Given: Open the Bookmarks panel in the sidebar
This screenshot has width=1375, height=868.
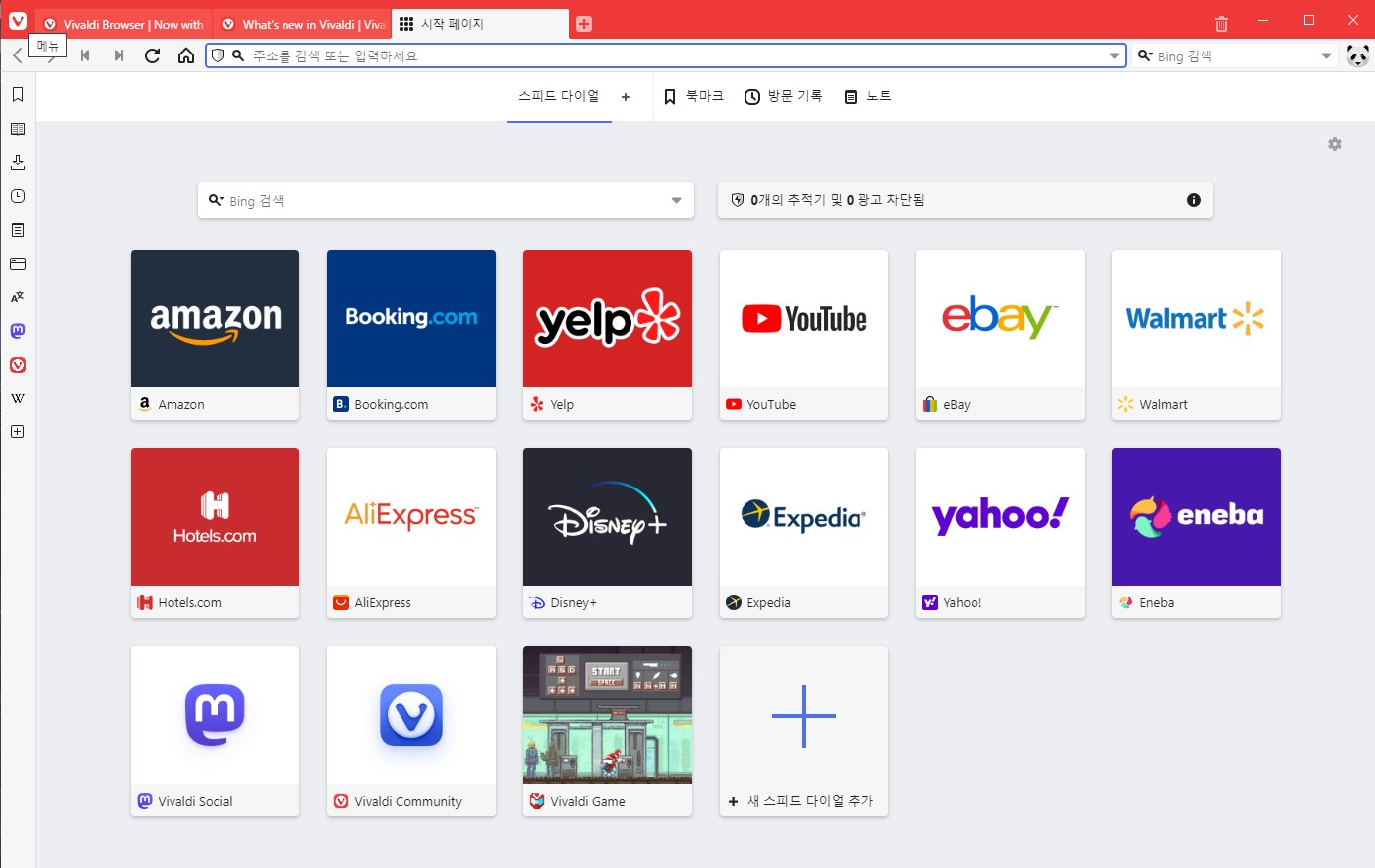Looking at the screenshot, I should 16,93.
